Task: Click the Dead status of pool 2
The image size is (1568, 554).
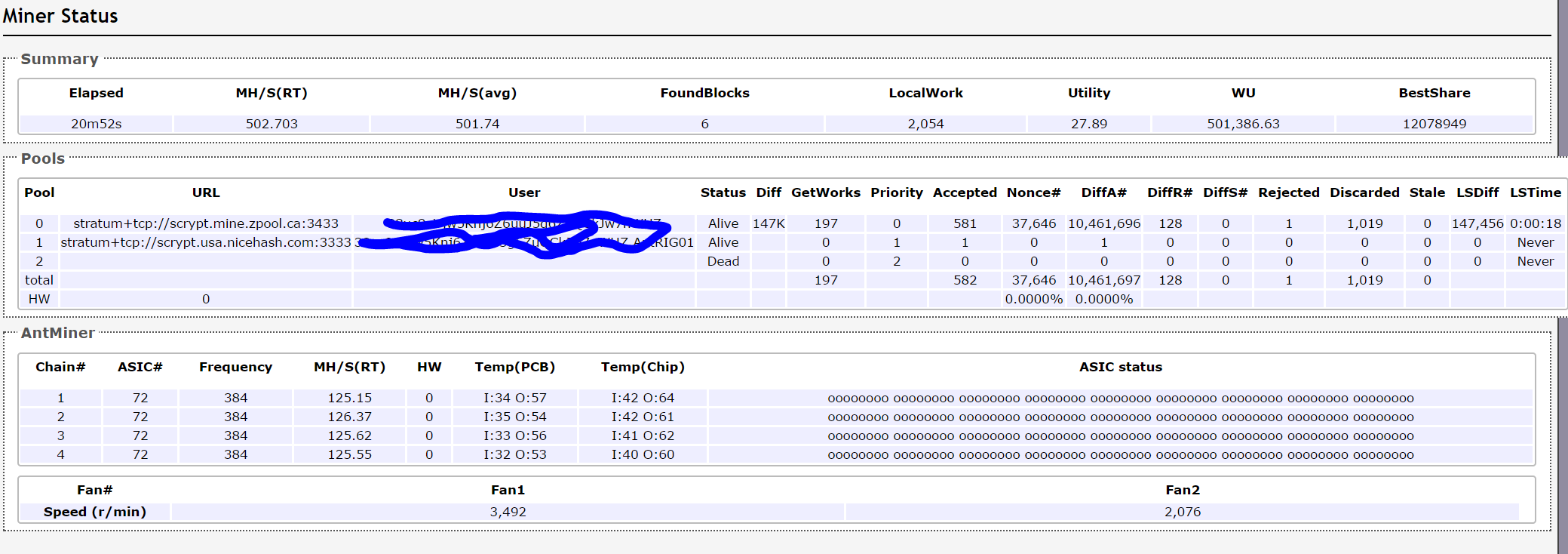Action: click(x=723, y=261)
